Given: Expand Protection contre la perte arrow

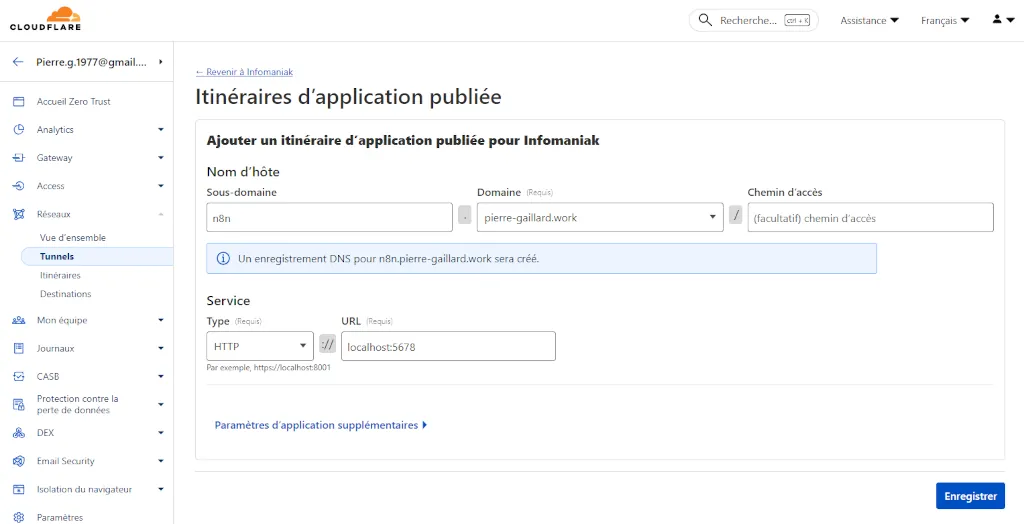Looking at the screenshot, I should (x=161, y=405).
